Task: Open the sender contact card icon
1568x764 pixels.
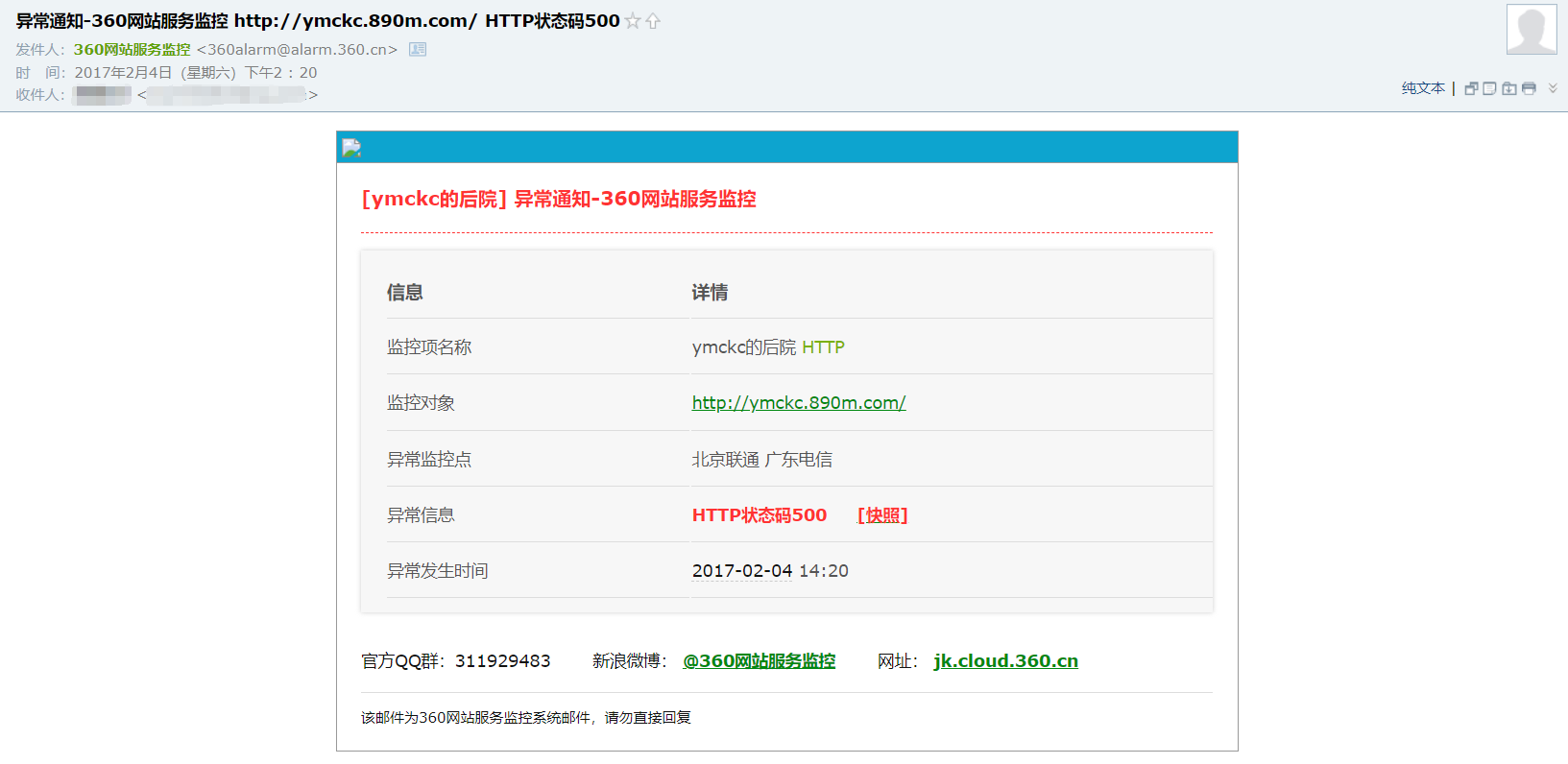Action: (x=418, y=49)
